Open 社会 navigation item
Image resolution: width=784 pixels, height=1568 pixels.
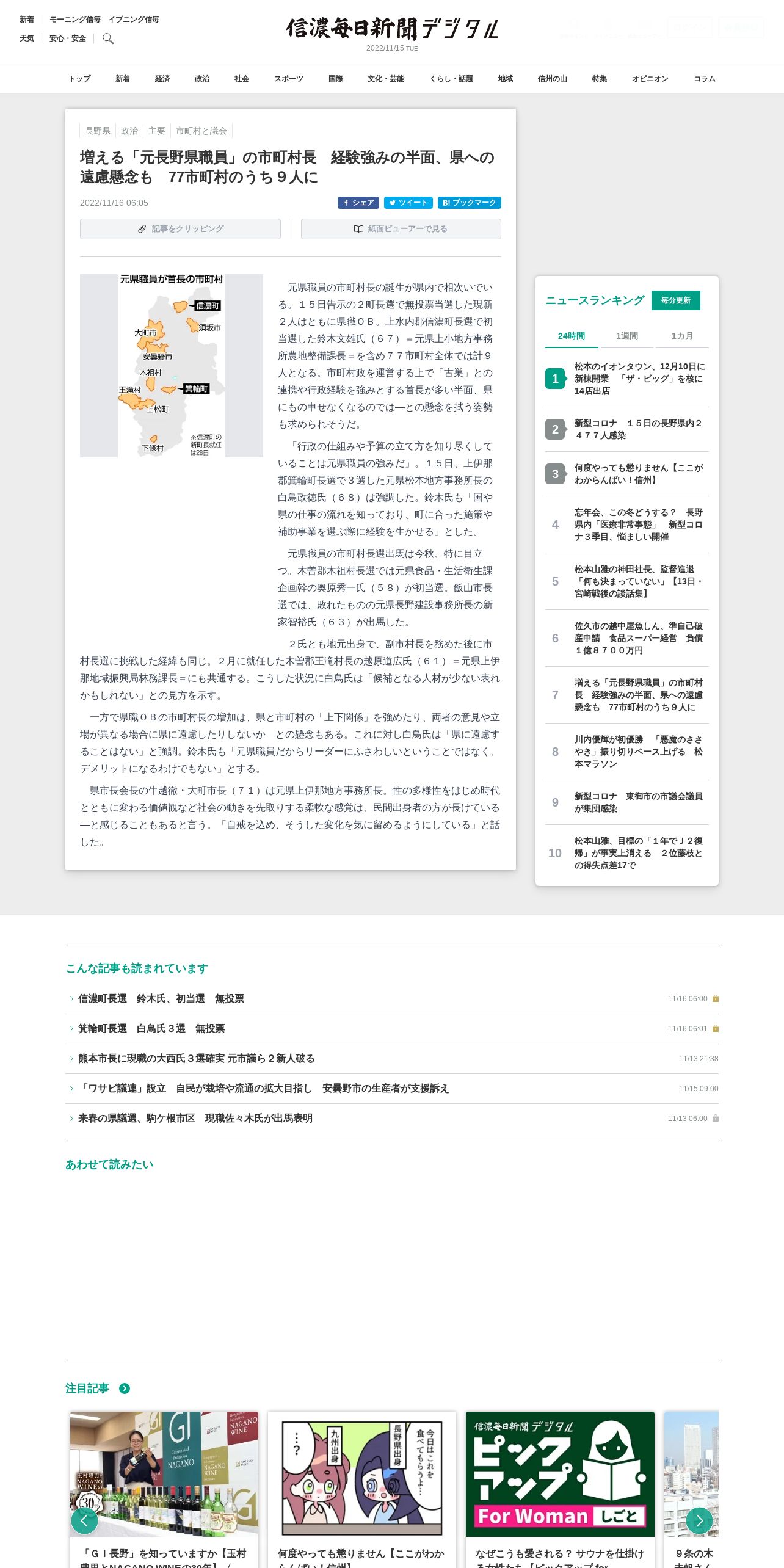[242, 79]
